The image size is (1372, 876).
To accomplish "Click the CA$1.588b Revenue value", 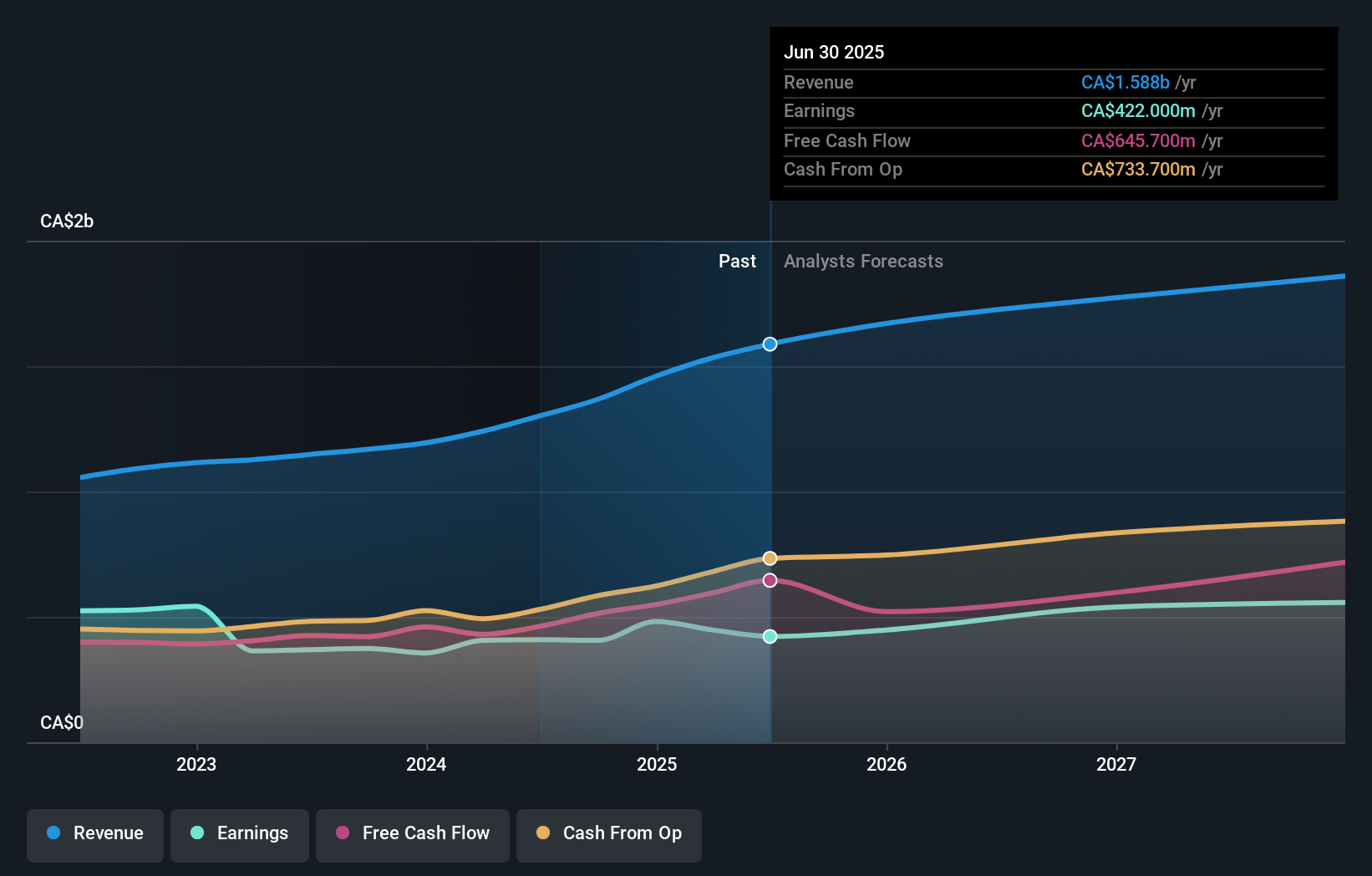I will pyautogui.click(x=1125, y=82).
